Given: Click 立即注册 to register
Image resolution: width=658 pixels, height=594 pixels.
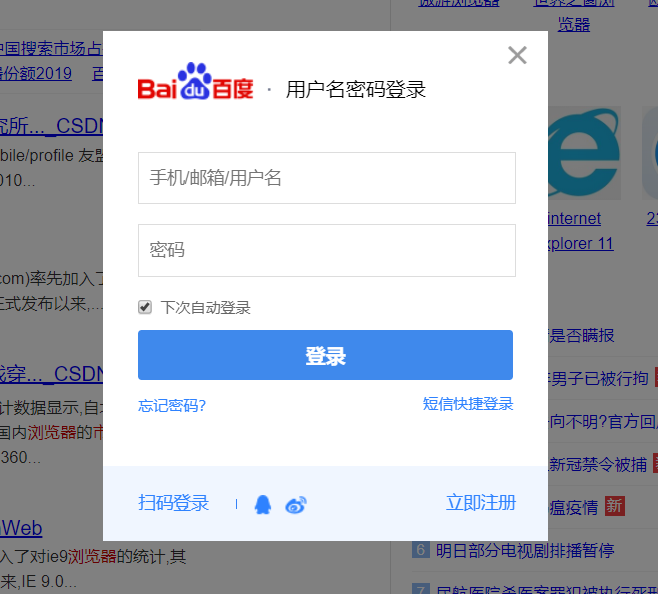Looking at the screenshot, I should pyautogui.click(x=481, y=503).
